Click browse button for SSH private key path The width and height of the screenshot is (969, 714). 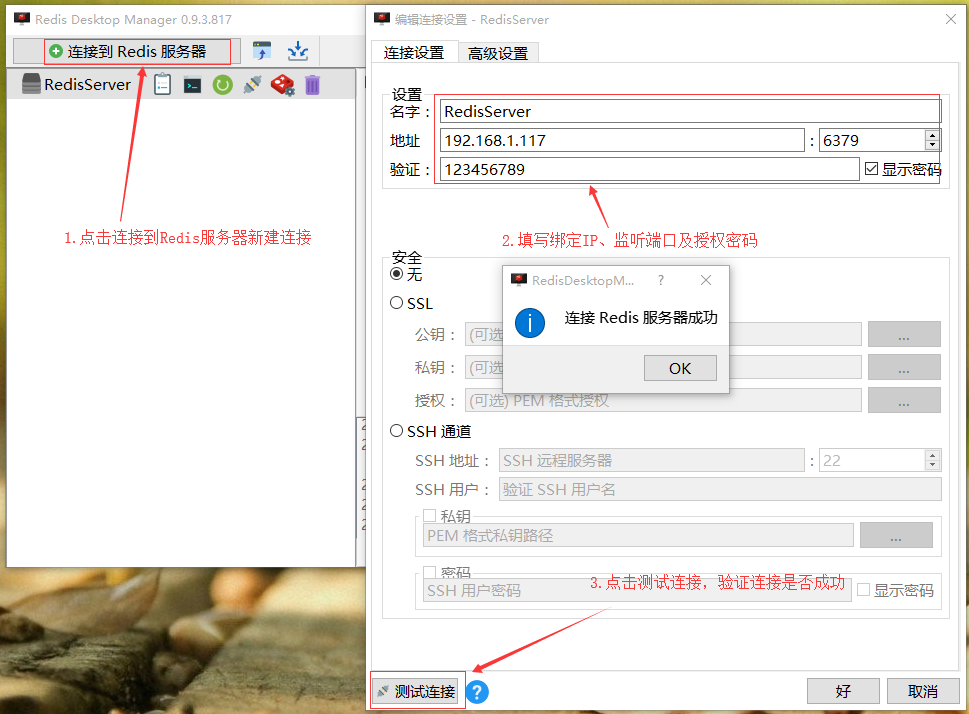click(896, 535)
